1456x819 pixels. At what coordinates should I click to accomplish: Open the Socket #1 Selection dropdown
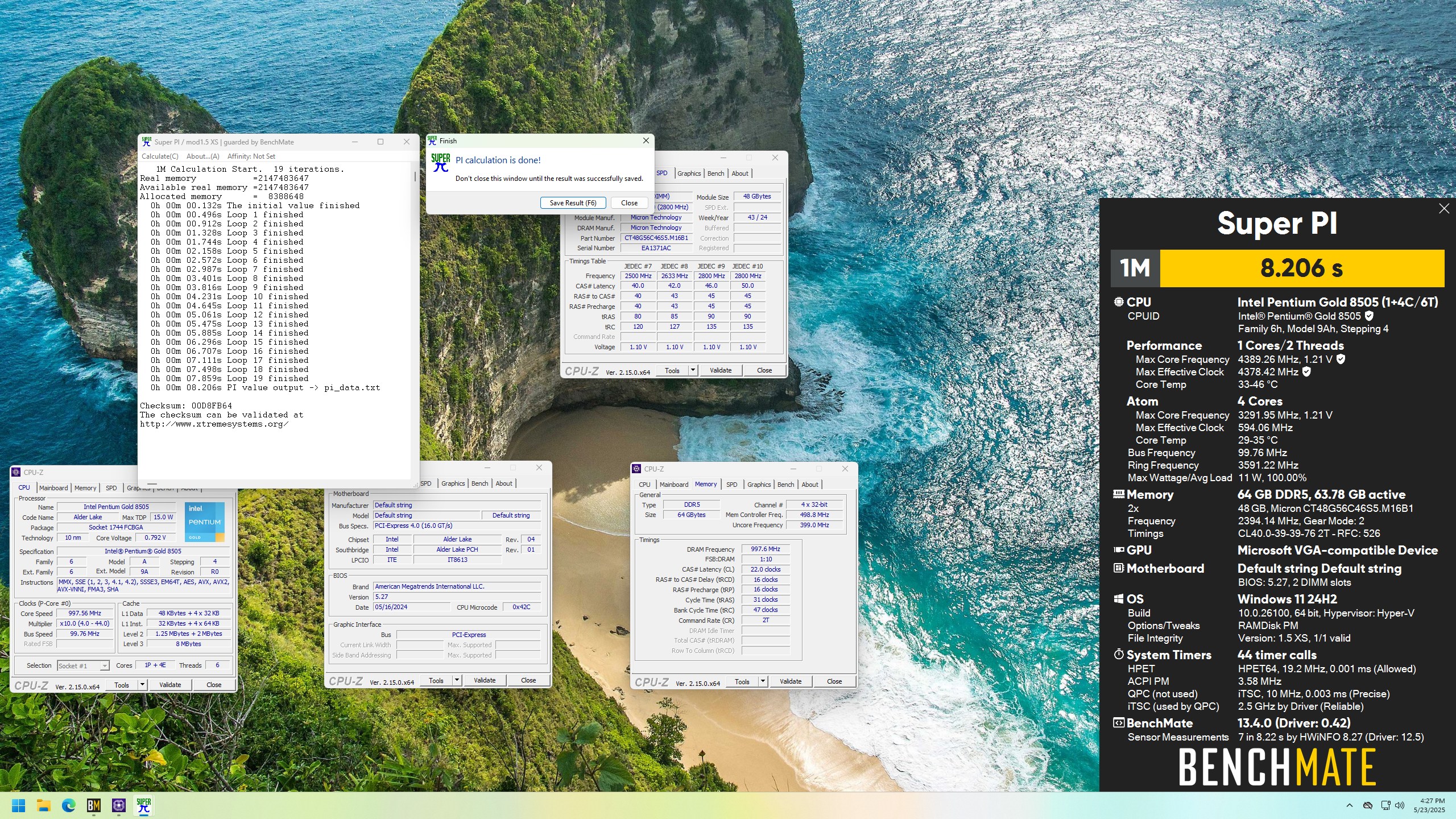pyautogui.click(x=83, y=665)
